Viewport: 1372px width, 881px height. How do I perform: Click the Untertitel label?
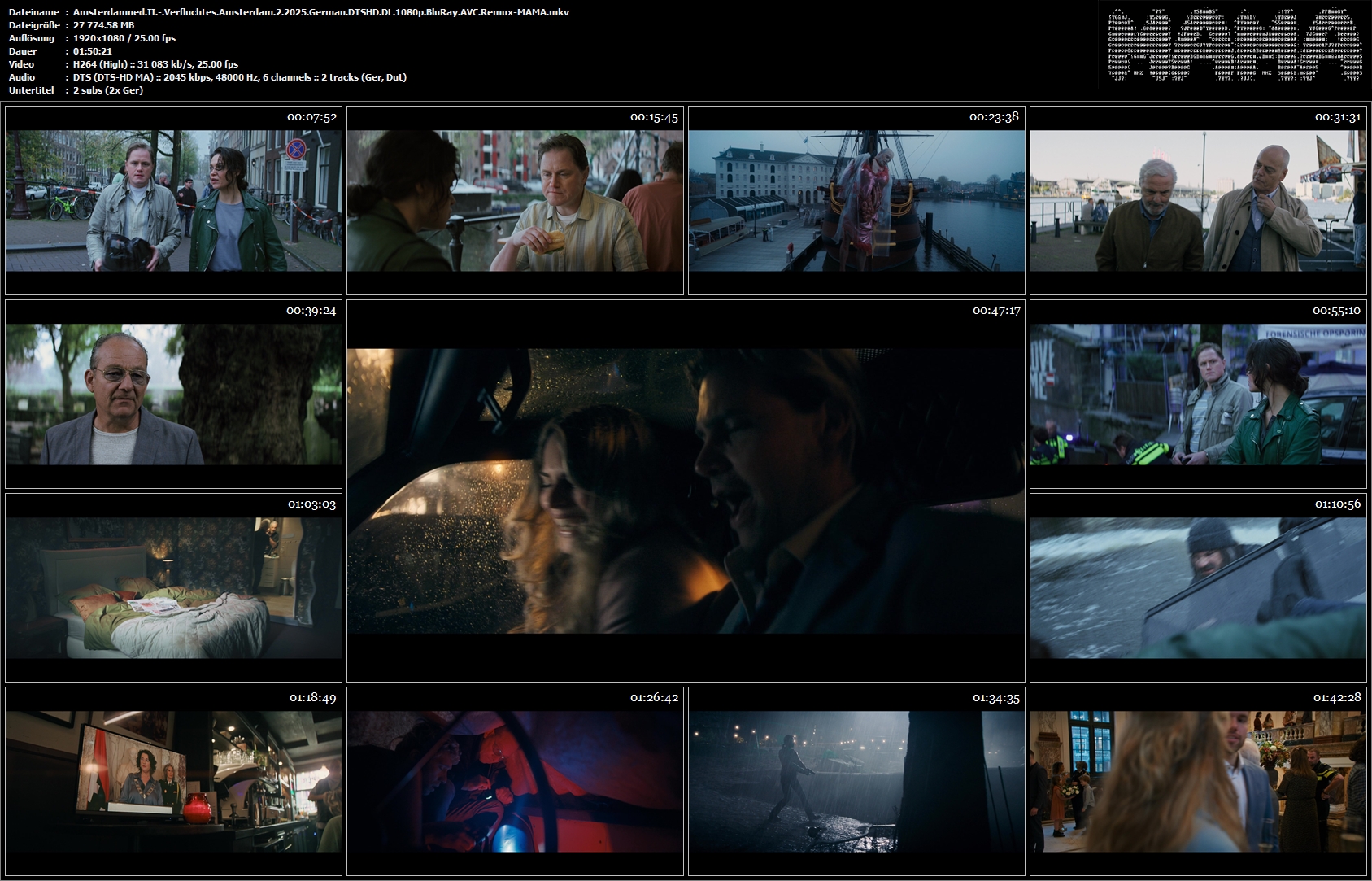(x=31, y=90)
